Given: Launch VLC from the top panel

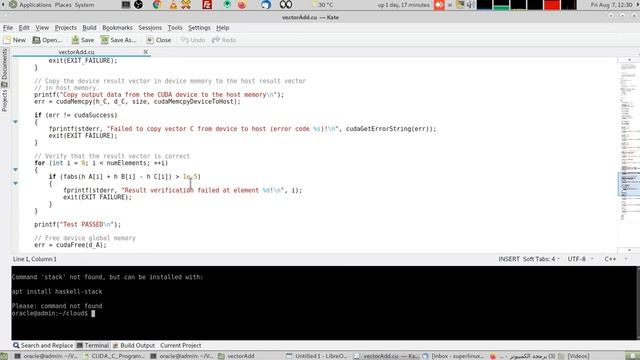Looking at the screenshot, I should point(173,5).
